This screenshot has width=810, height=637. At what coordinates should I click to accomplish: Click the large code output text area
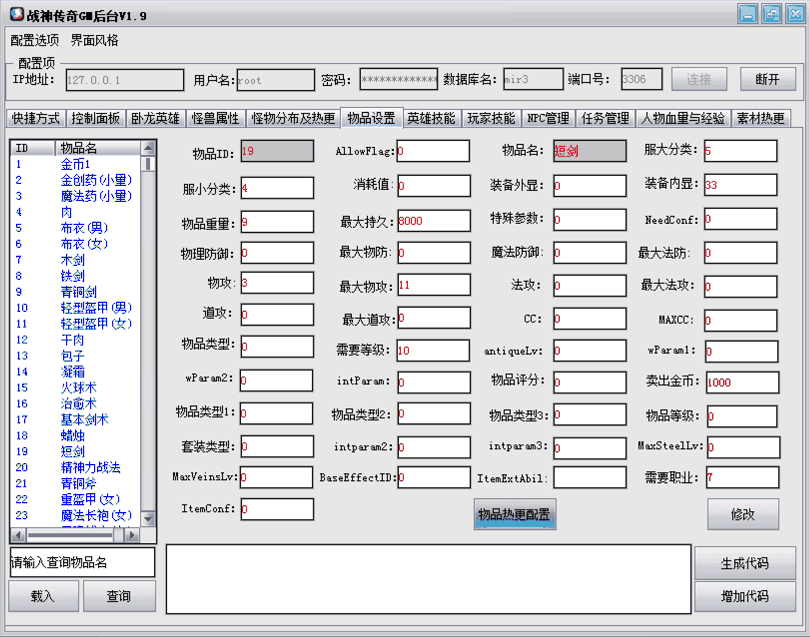(428, 579)
